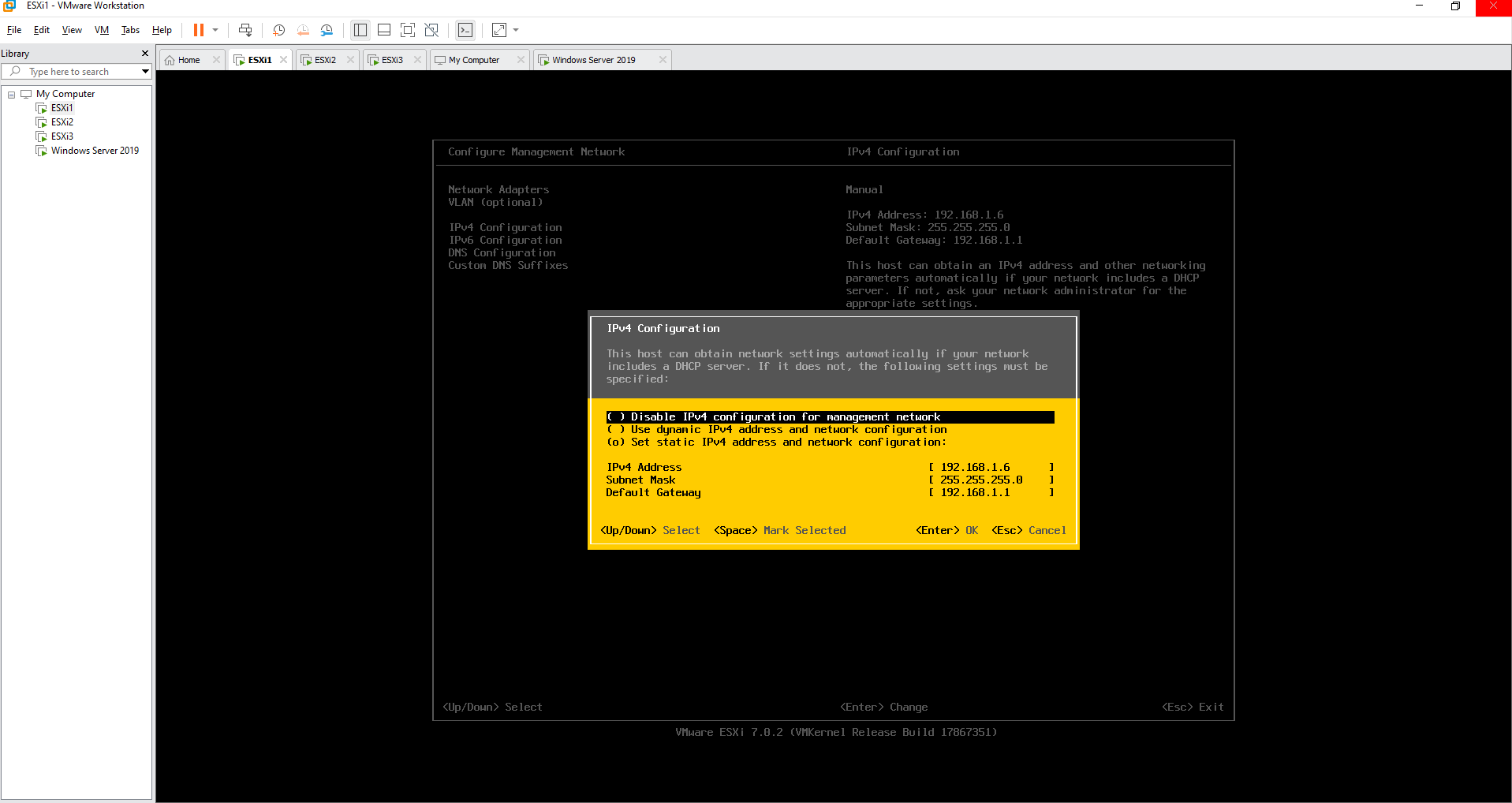Click the IPv4 Address field 192.168.1.6

coord(991,468)
